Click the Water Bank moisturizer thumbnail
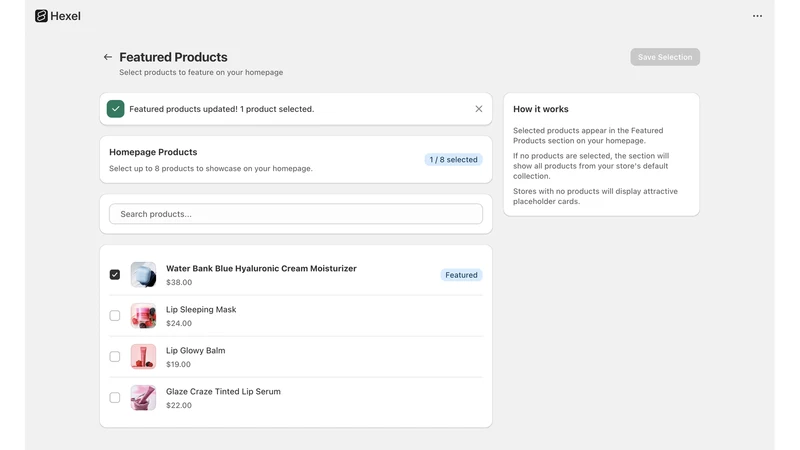Viewport: 800px width, 450px height. click(x=143, y=275)
